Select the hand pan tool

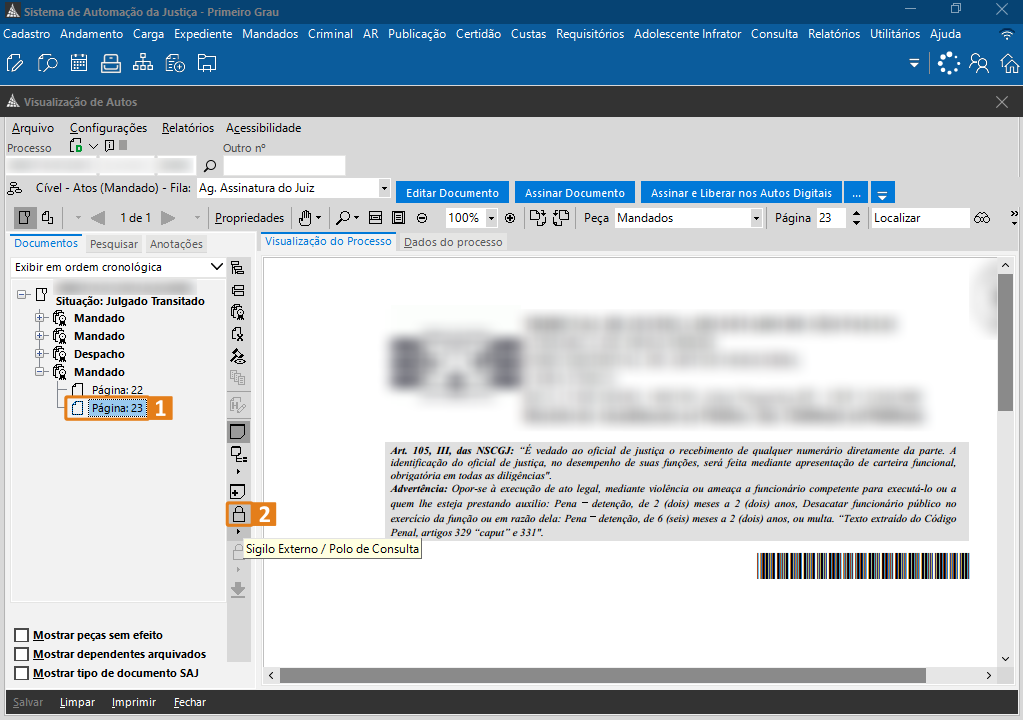click(x=305, y=218)
